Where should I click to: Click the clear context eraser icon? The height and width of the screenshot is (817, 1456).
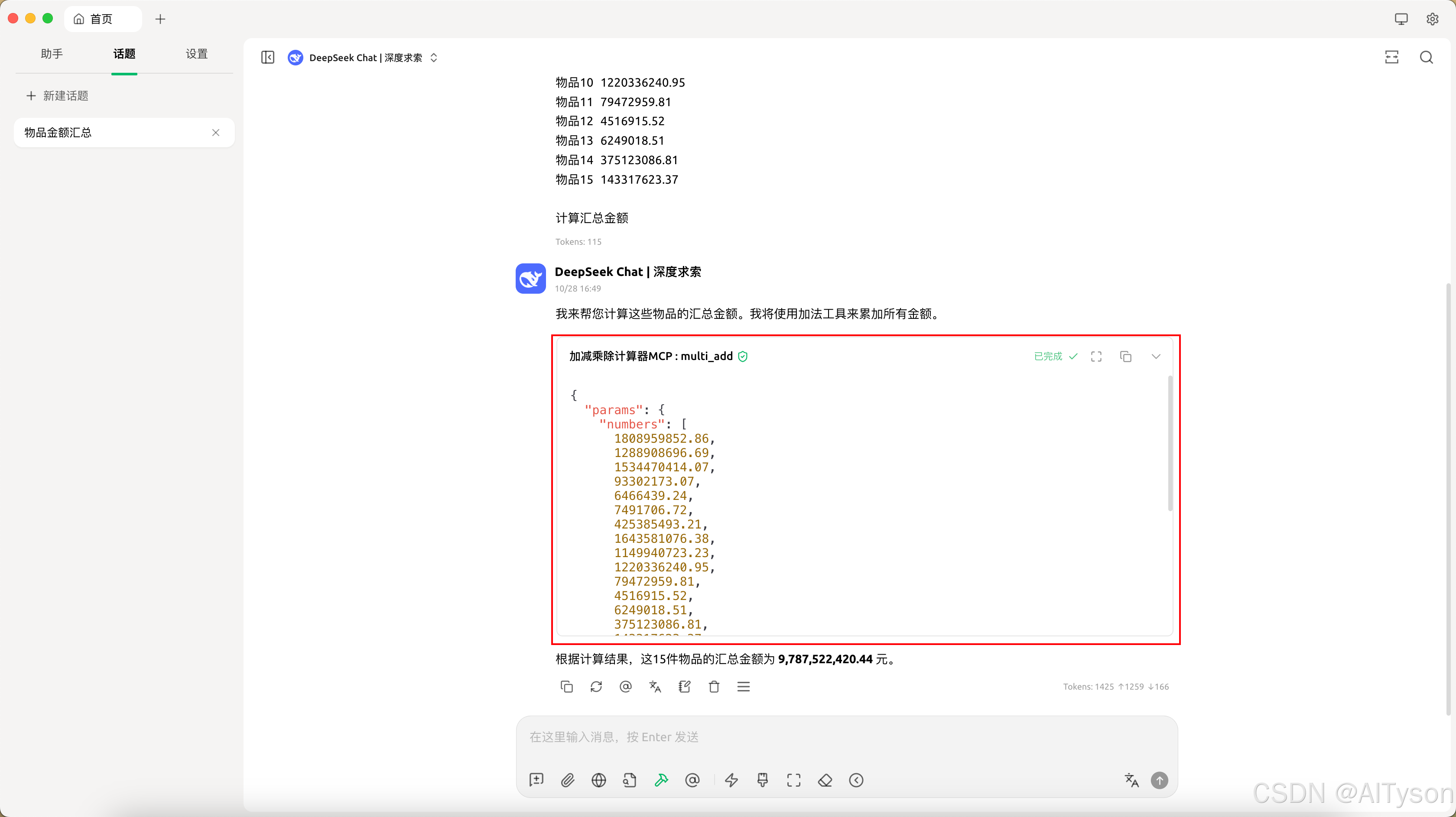pyautogui.click(x=825, y=780)
